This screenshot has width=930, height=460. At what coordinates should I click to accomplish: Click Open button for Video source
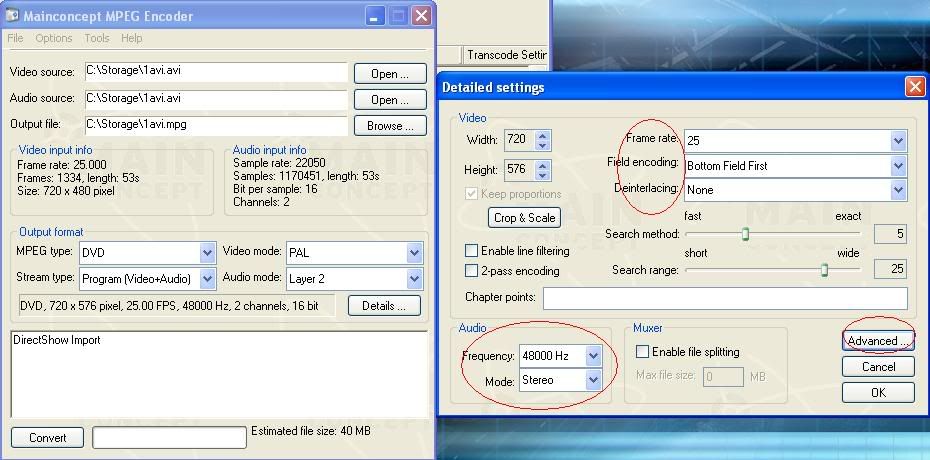[x=390, y=74]
